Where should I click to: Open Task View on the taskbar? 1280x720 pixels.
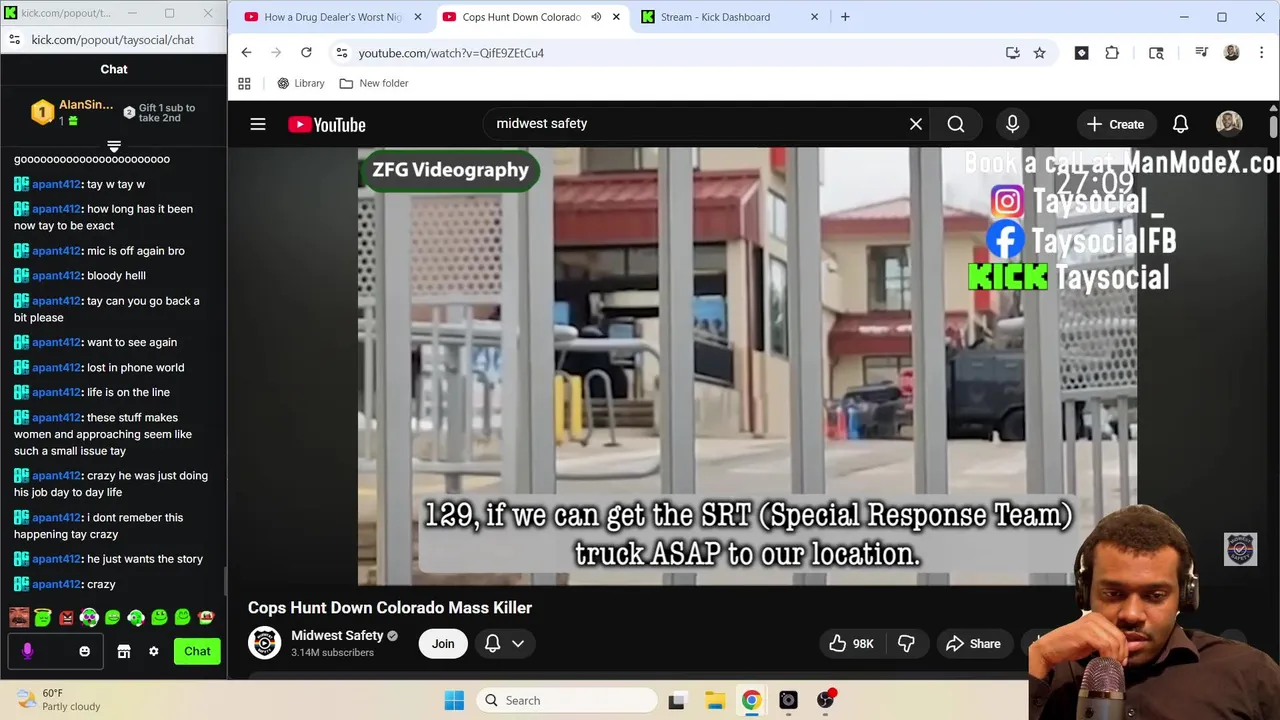pos(677,700)
